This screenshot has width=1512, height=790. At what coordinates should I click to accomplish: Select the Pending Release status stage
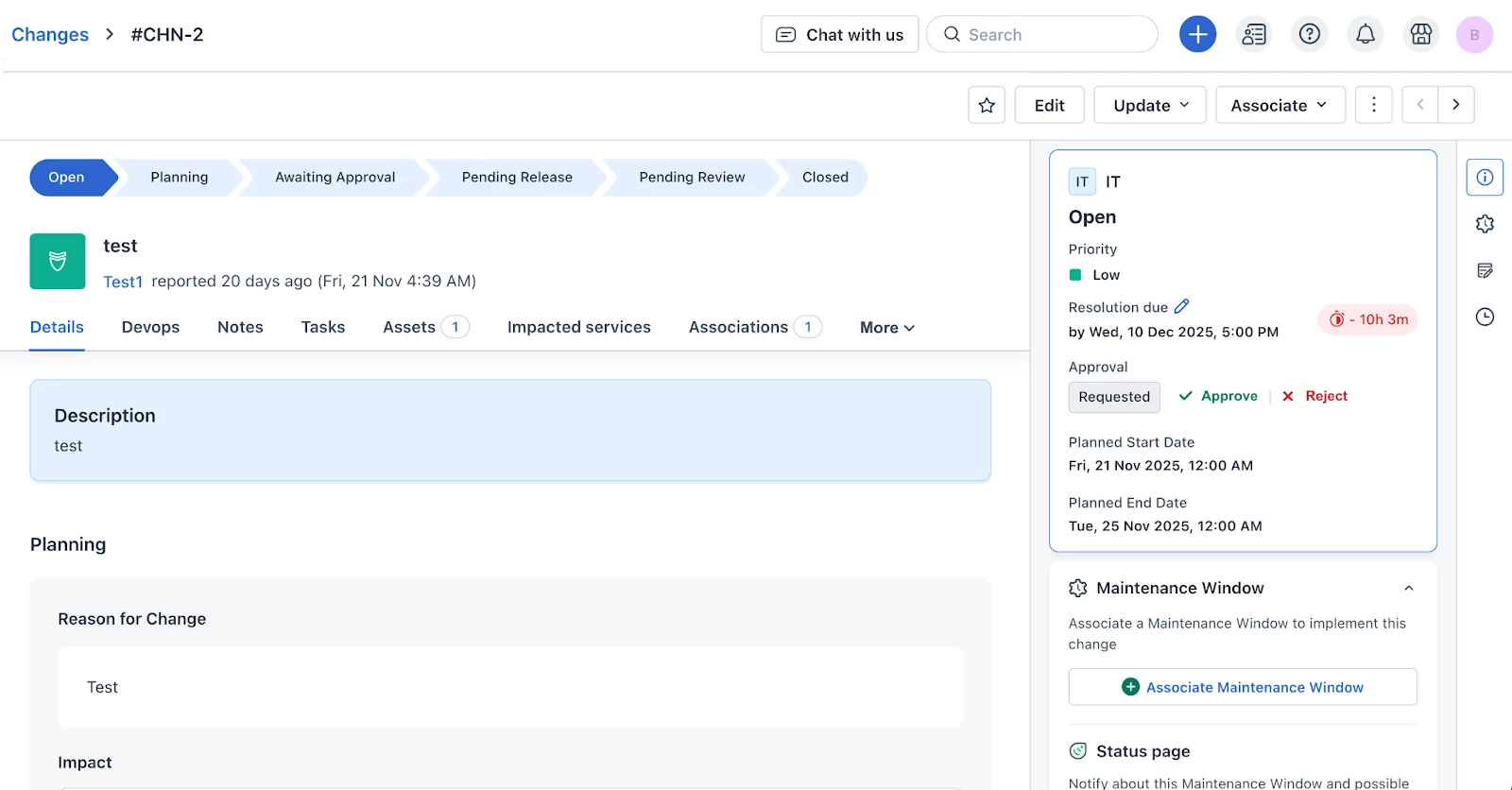point(517,178)
